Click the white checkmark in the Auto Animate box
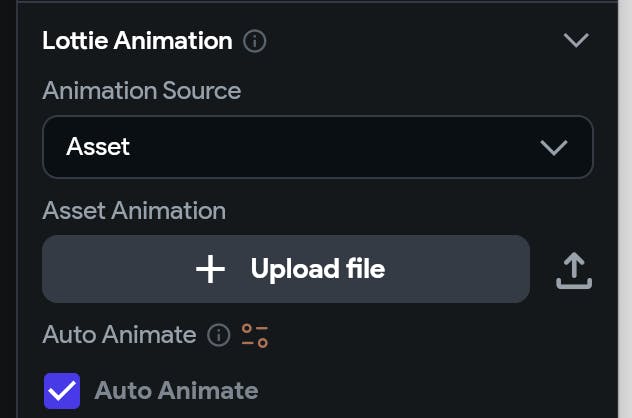Screen dimensions: 632x418 tap(62, 391)
